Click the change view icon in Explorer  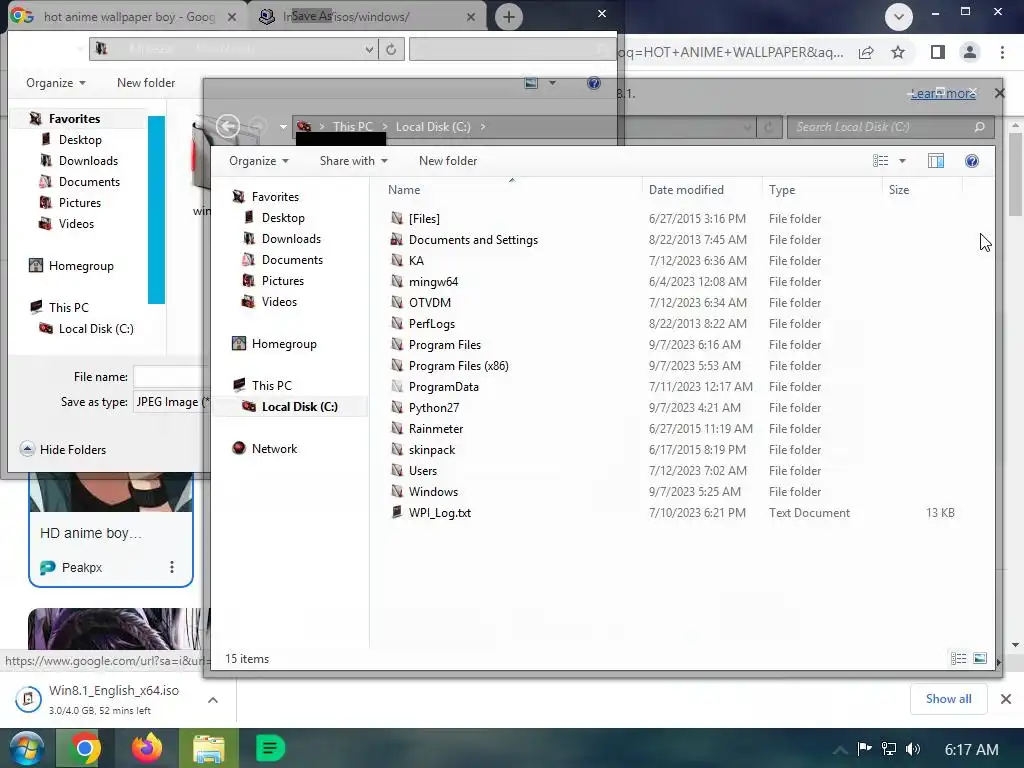tap(880, 161)
